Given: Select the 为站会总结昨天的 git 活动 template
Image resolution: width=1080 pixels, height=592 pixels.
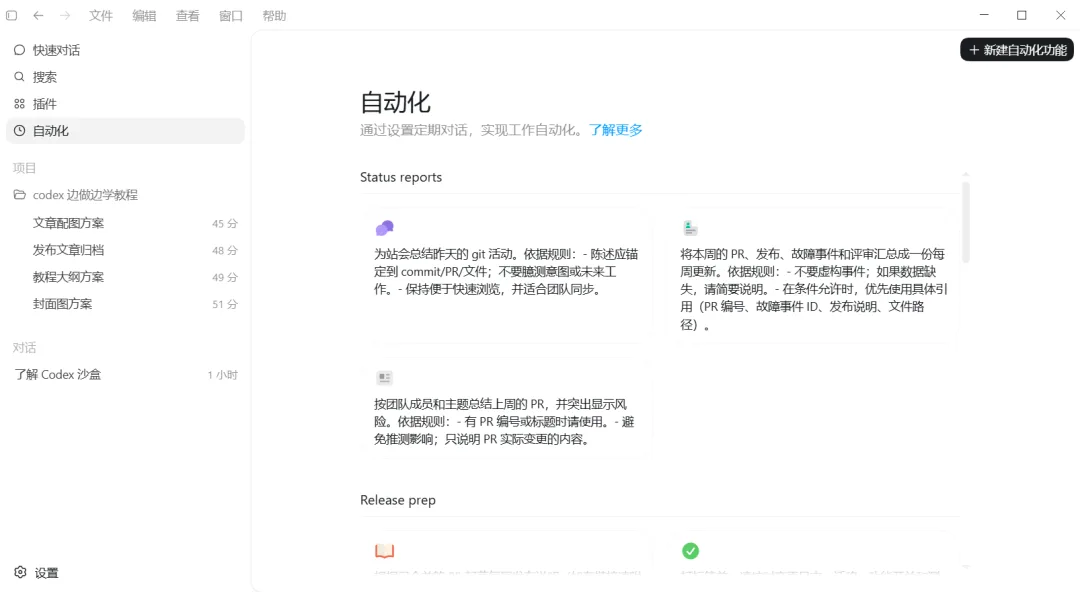Looking at the screenshot, I should (x=506, y=276).
